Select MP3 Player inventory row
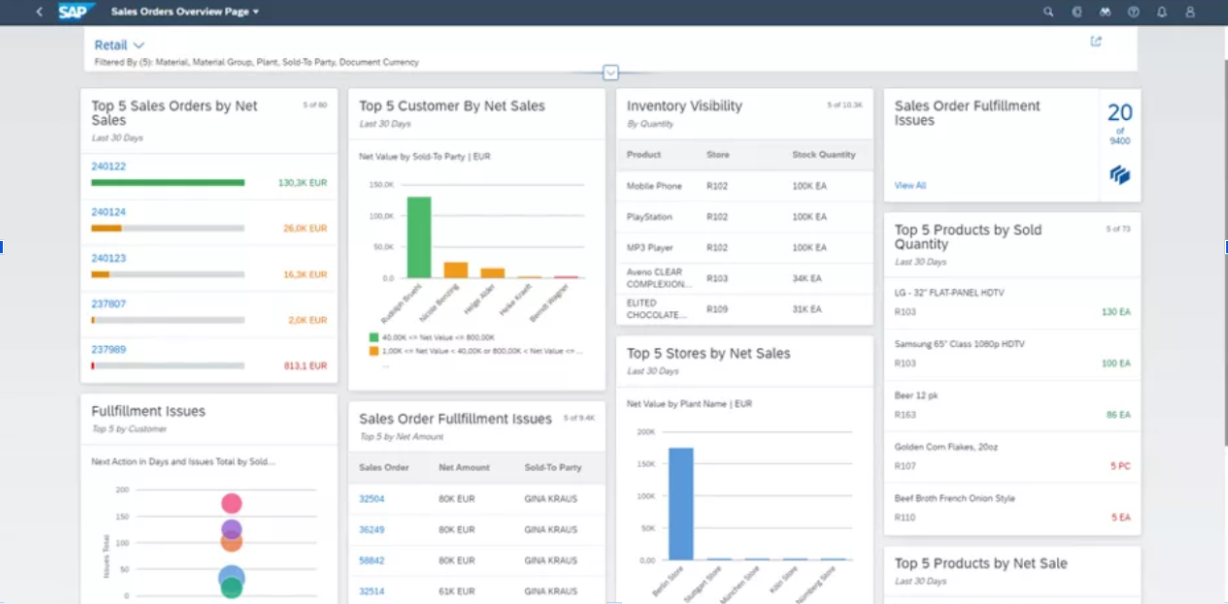 coord(744,248)
